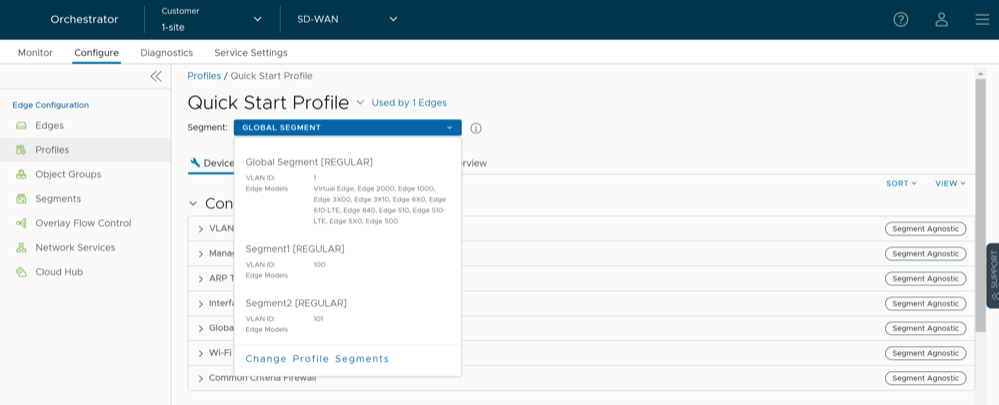
Task: Select Segment1 [REGULAR] from the list
Action: 295,249
